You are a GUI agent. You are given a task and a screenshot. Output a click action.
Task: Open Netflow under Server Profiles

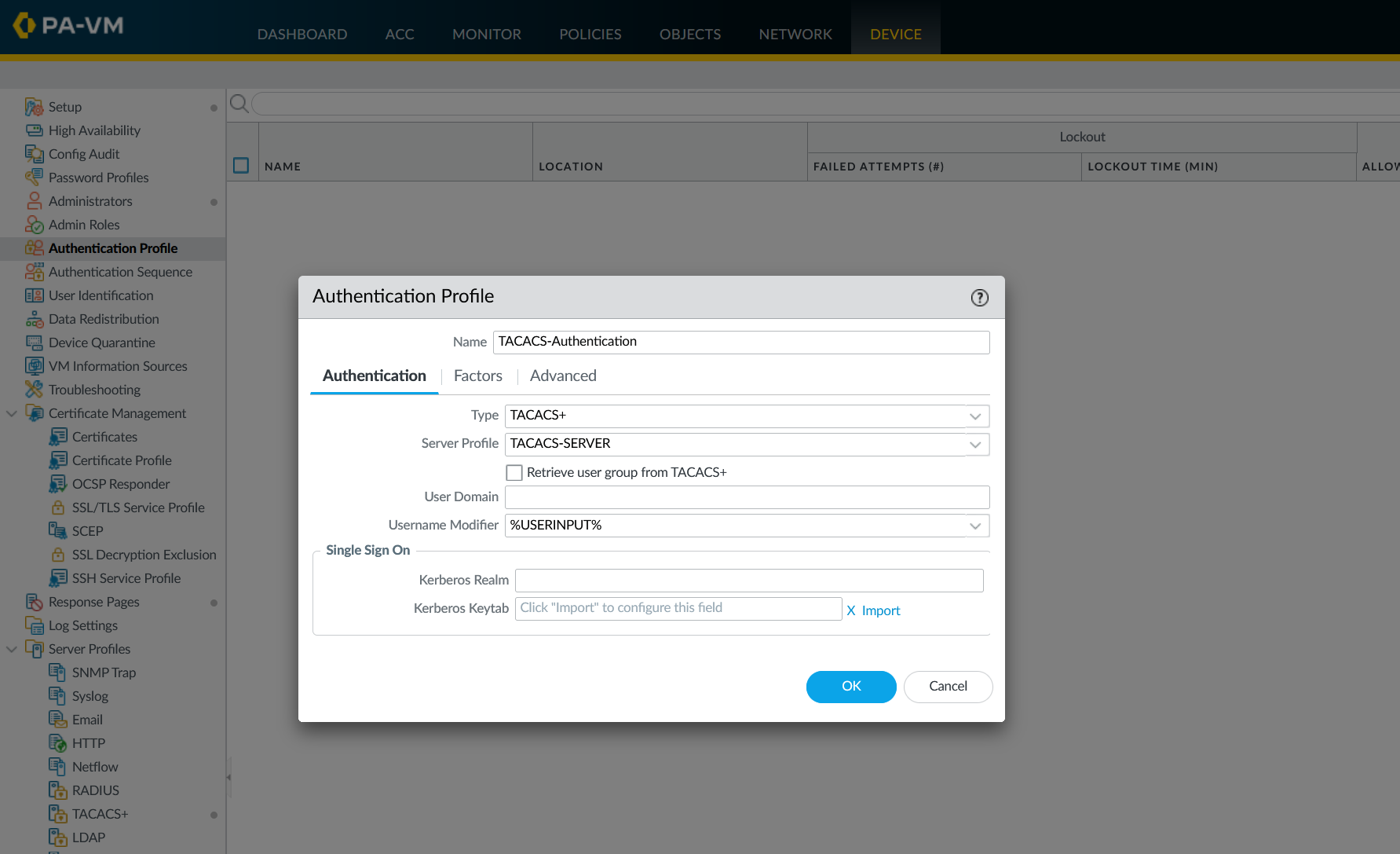[95, 767]
